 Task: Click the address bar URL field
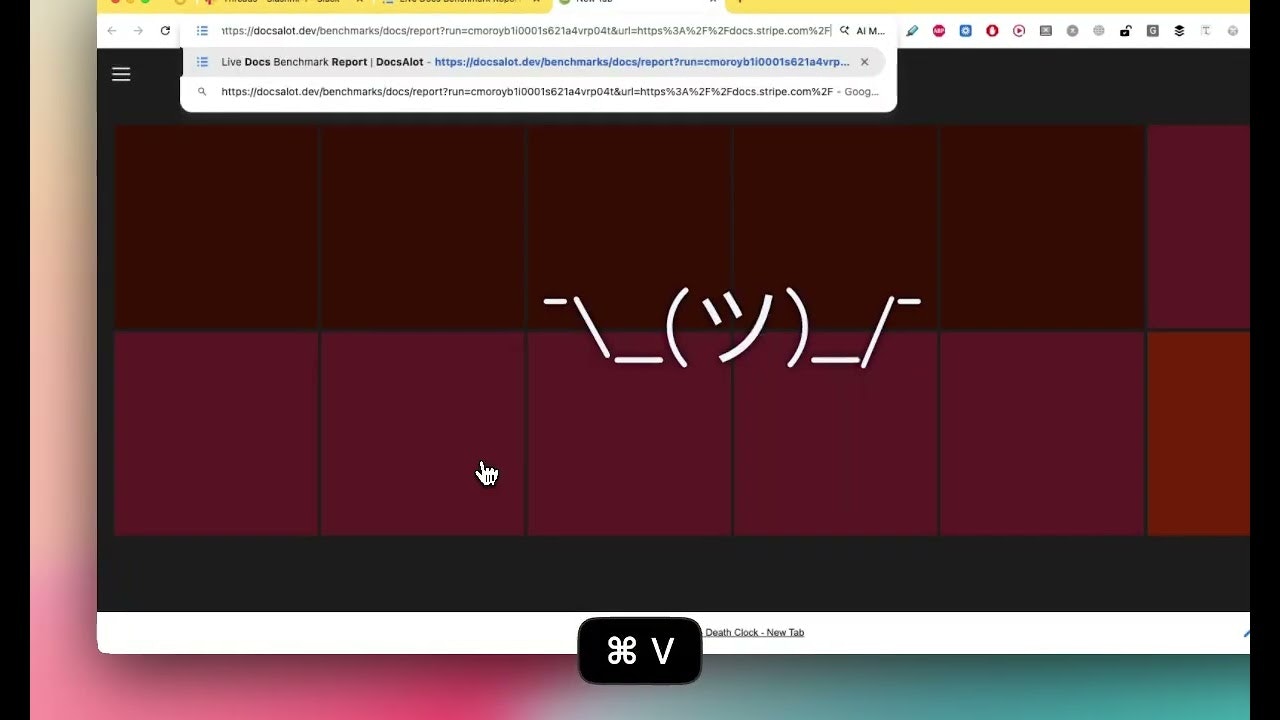[526, 31]
